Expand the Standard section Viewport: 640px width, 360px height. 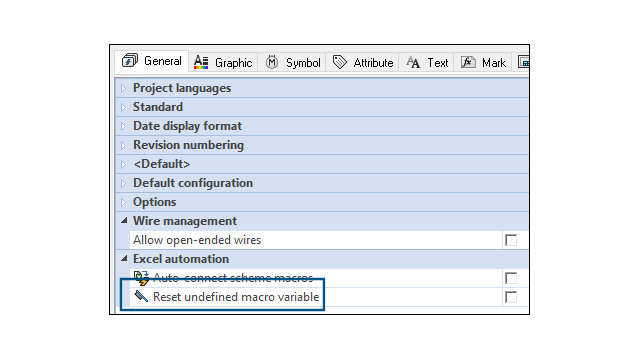pos(123,107)
